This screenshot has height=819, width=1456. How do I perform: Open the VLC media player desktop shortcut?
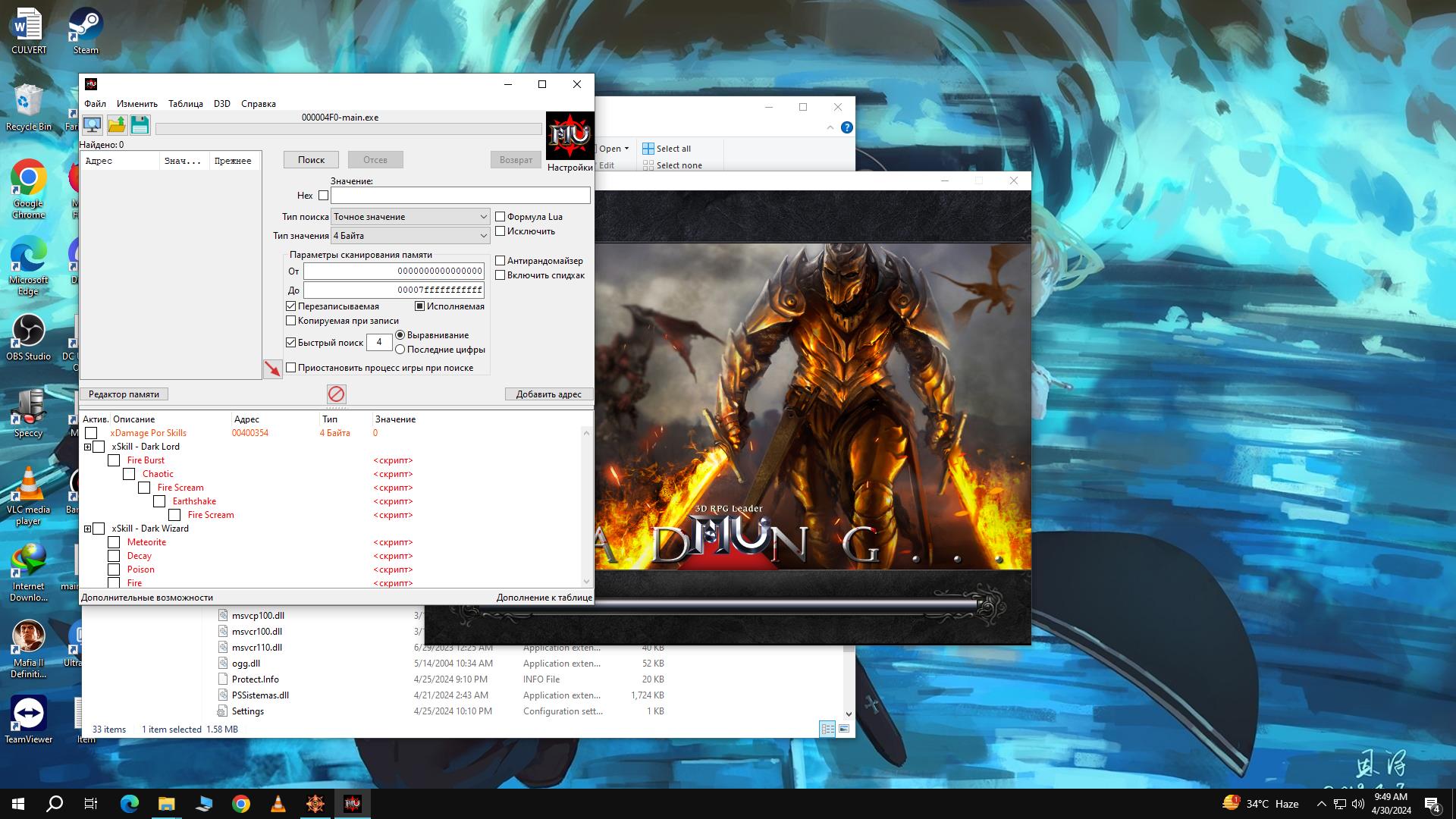(x=29, y=496)
